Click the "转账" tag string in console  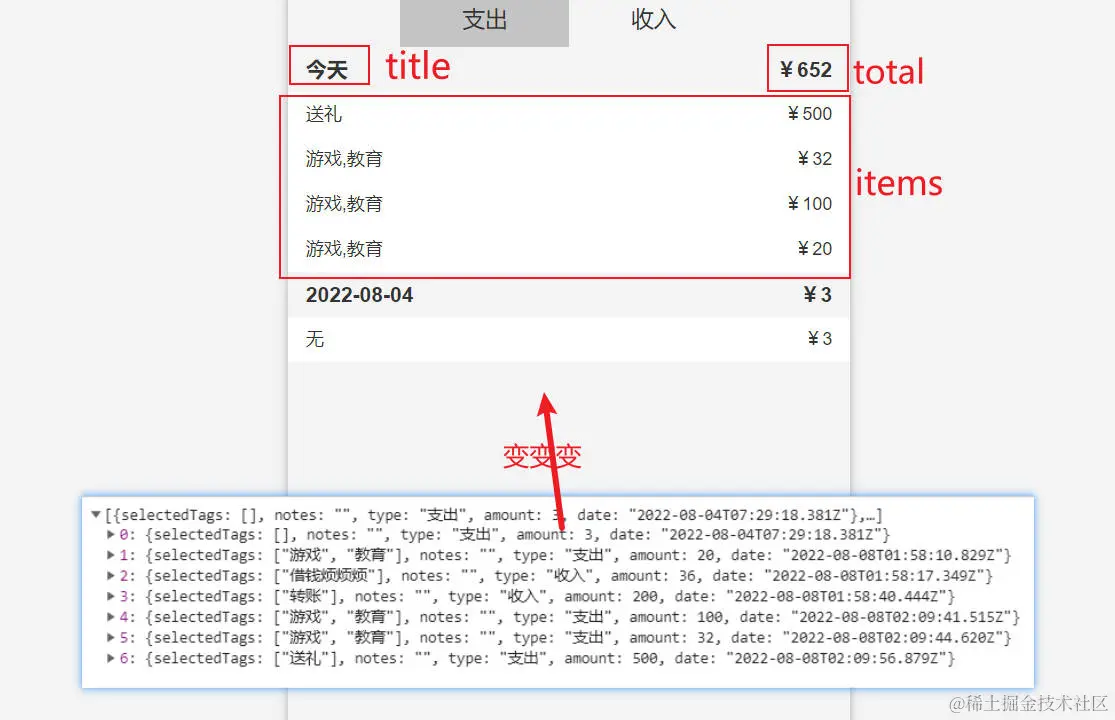pos(305,596)
